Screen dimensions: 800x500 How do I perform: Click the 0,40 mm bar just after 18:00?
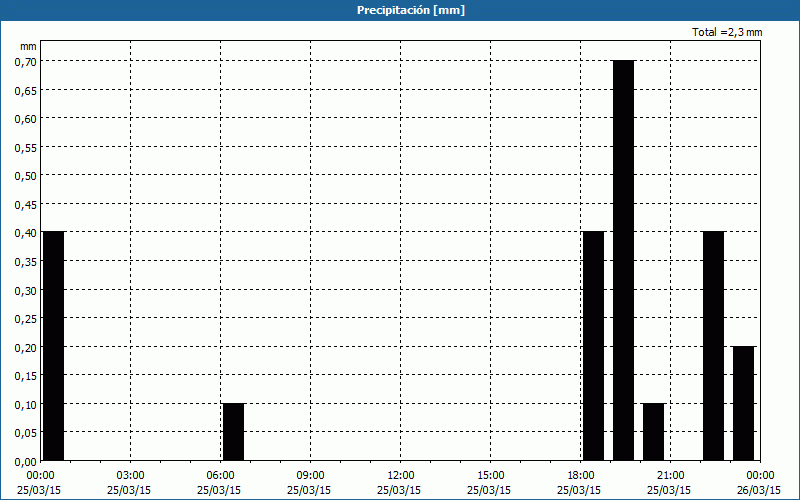(x=593, y=346)
